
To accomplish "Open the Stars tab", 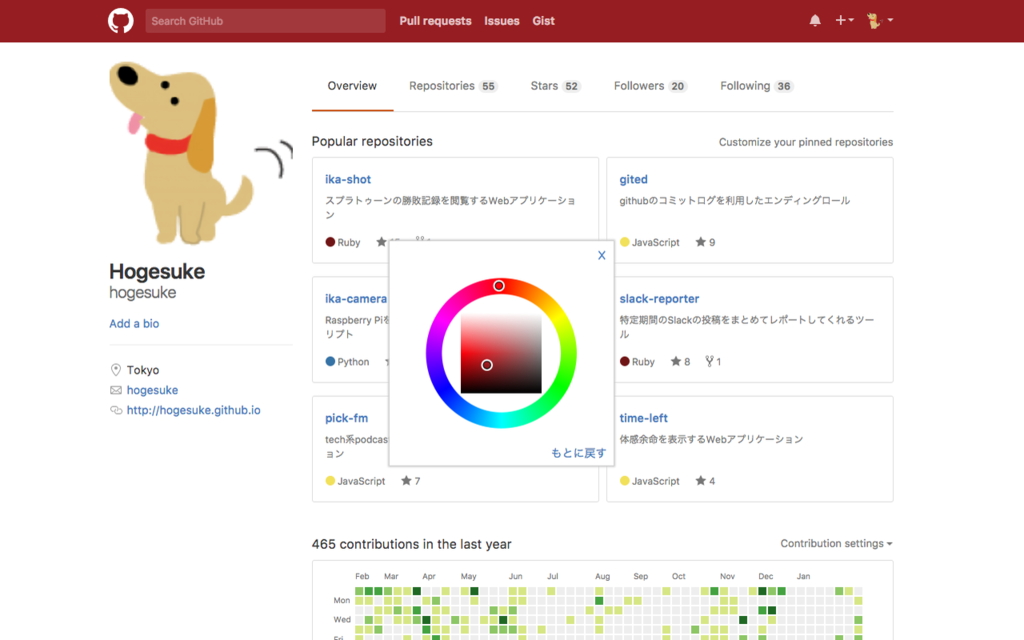I will click(x=555, y=86).
